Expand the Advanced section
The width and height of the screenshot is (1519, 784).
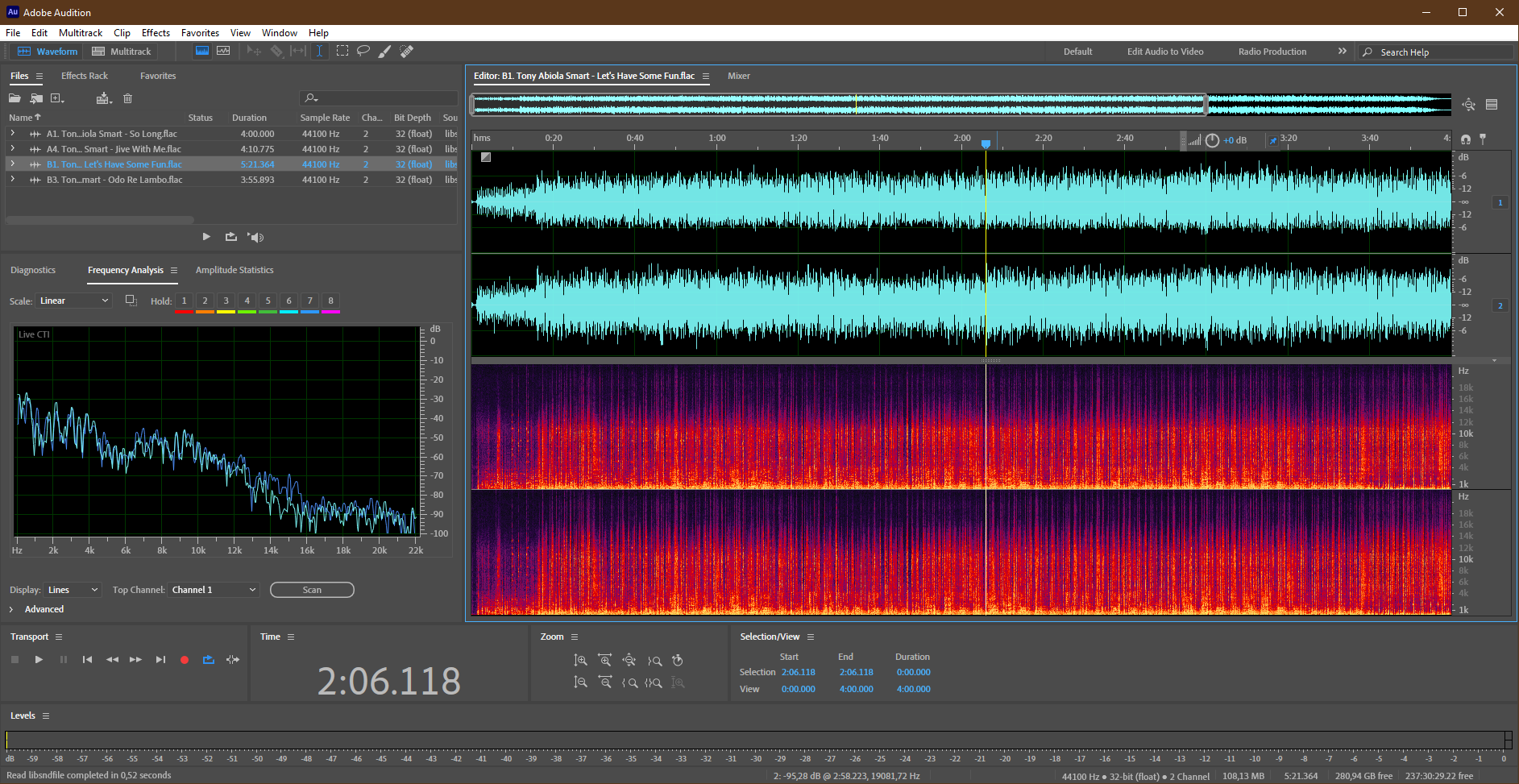tap(11, 609)
